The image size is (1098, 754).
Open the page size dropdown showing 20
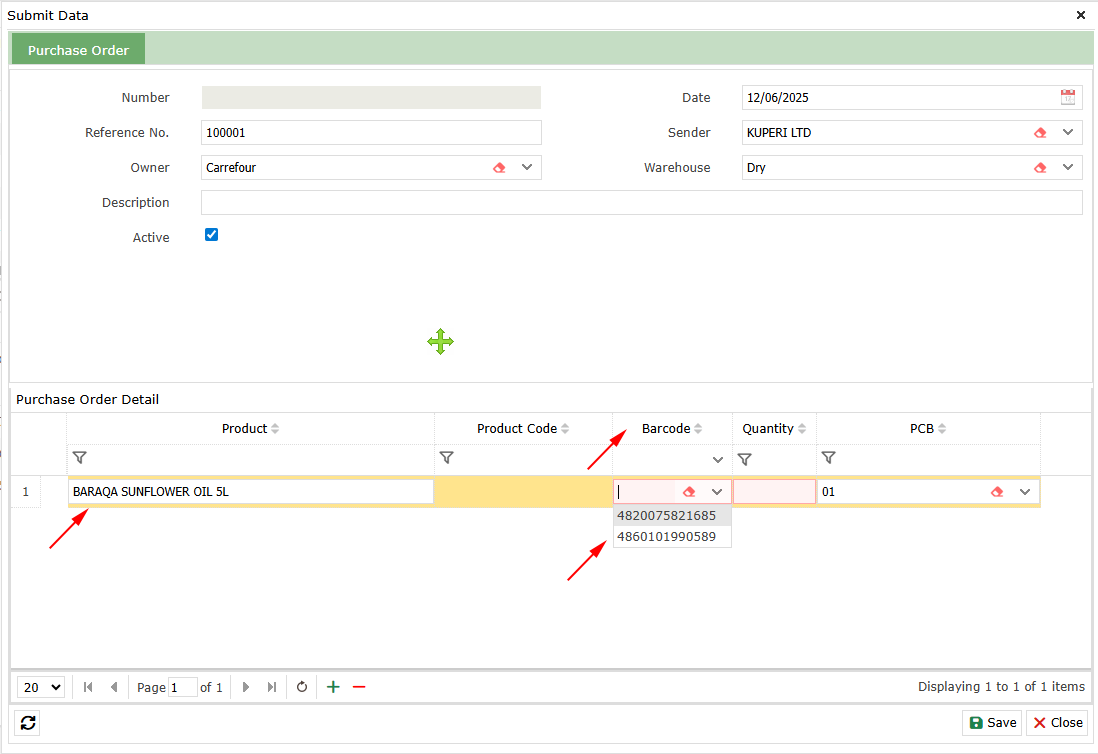coord(42,687)
